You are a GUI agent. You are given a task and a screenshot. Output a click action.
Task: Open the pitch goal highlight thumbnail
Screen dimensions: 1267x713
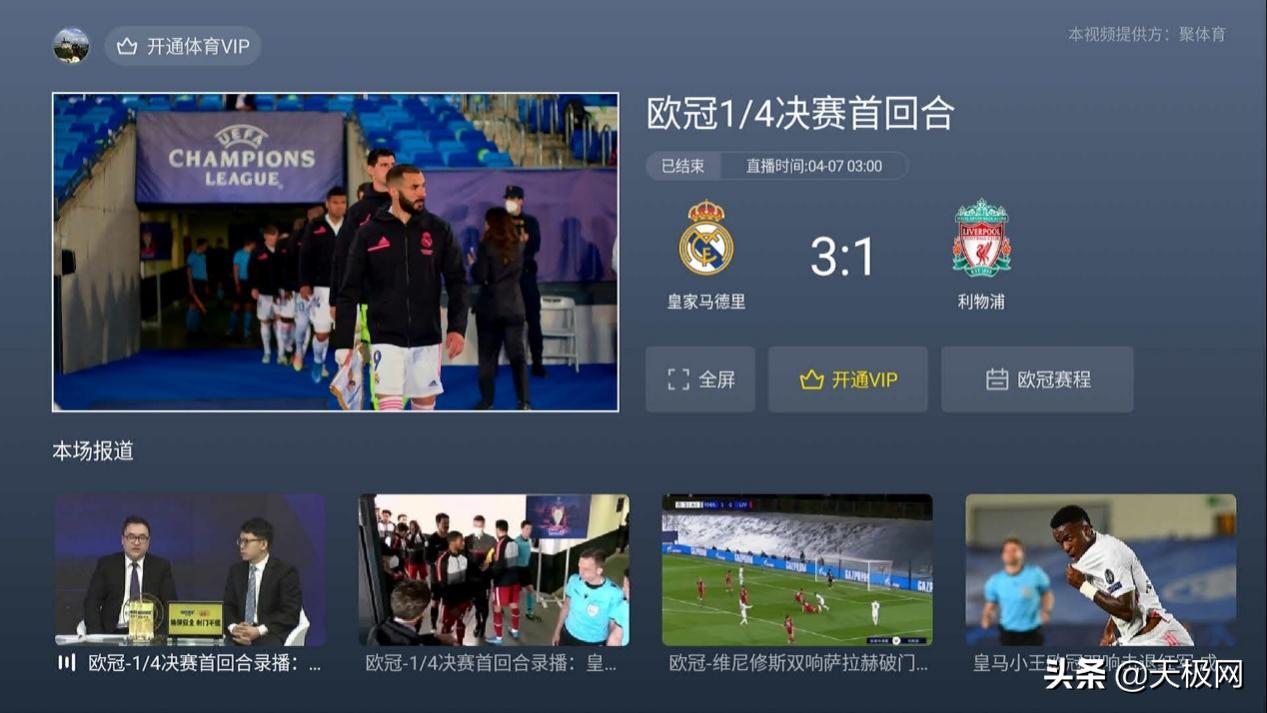pyautogui.click(x=797, y=570)
